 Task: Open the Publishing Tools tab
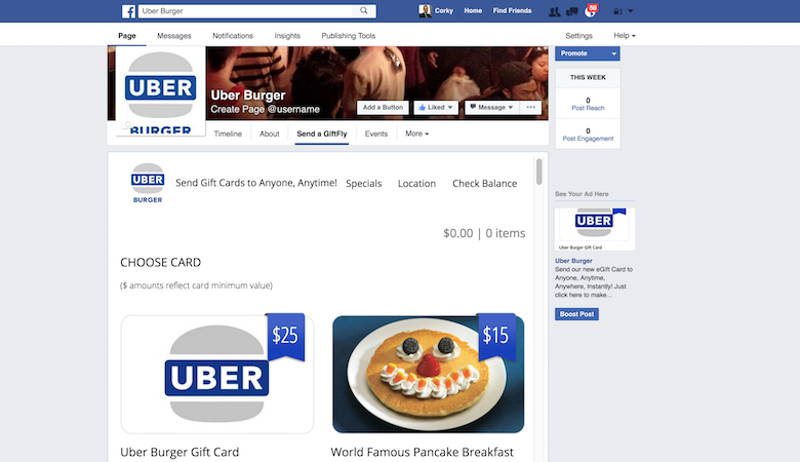click(348, 36)
